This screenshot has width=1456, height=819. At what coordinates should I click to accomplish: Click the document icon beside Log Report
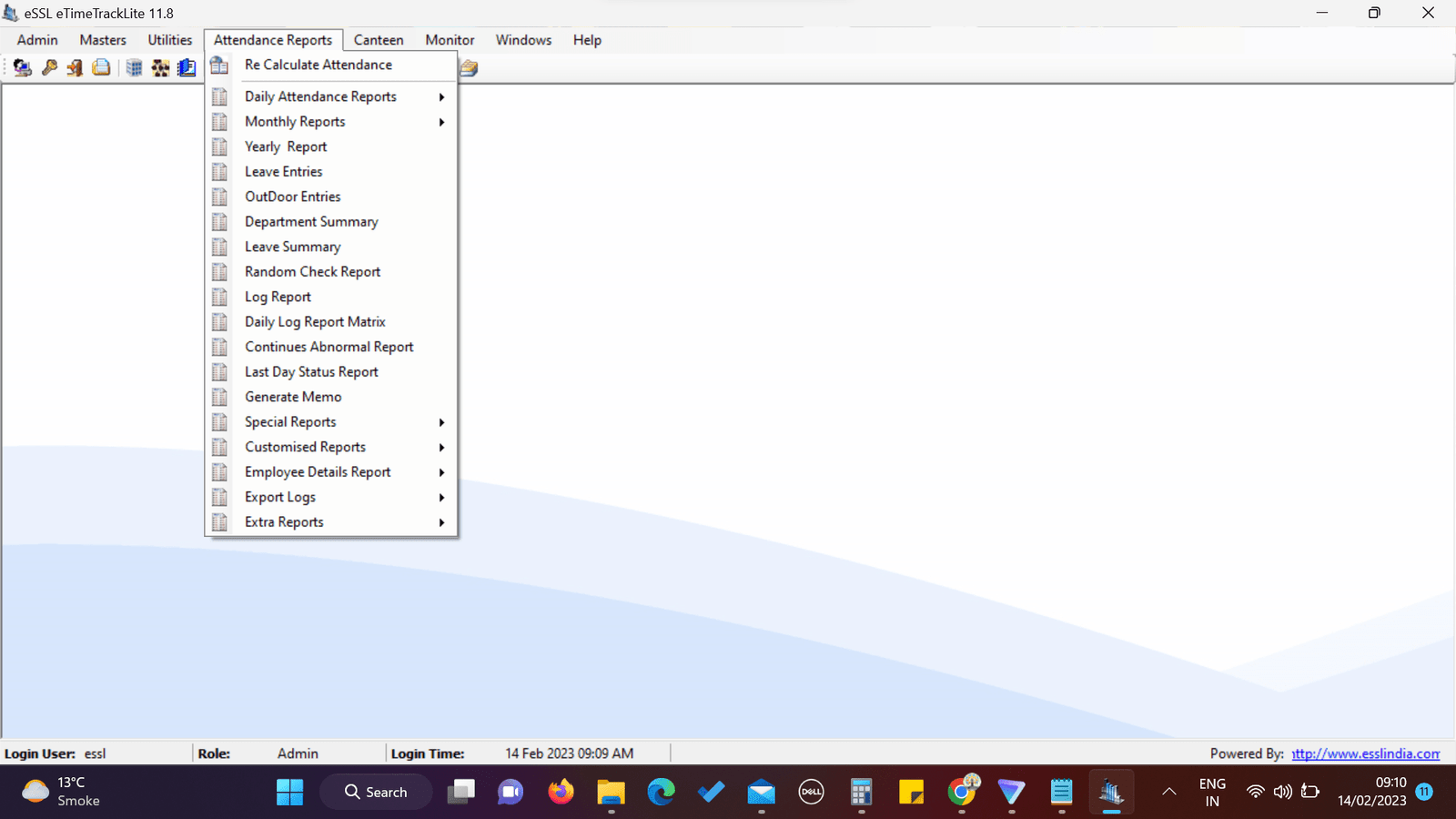[219, 297]
